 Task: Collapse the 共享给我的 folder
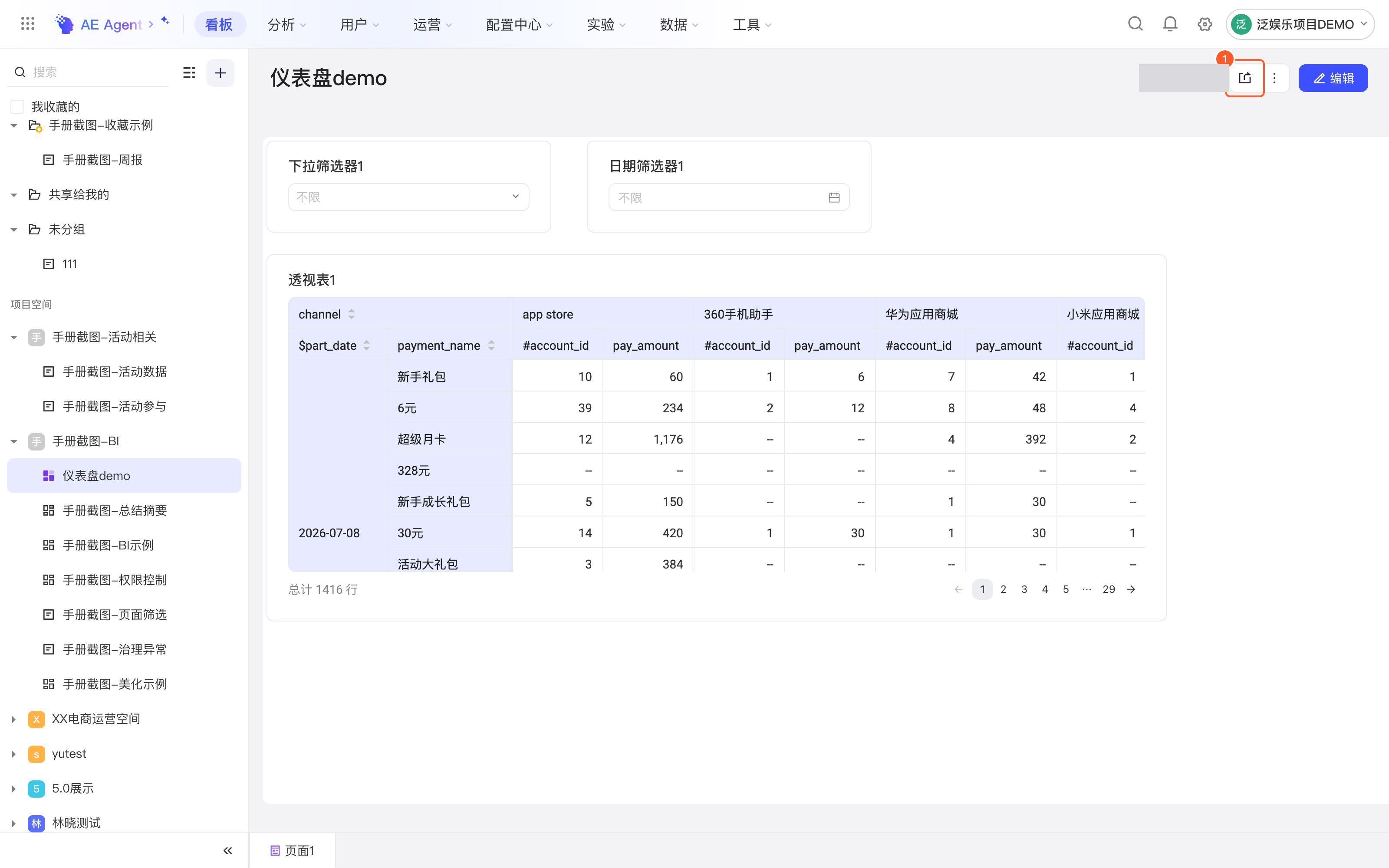pyautogui.click(x=14, y=194)
